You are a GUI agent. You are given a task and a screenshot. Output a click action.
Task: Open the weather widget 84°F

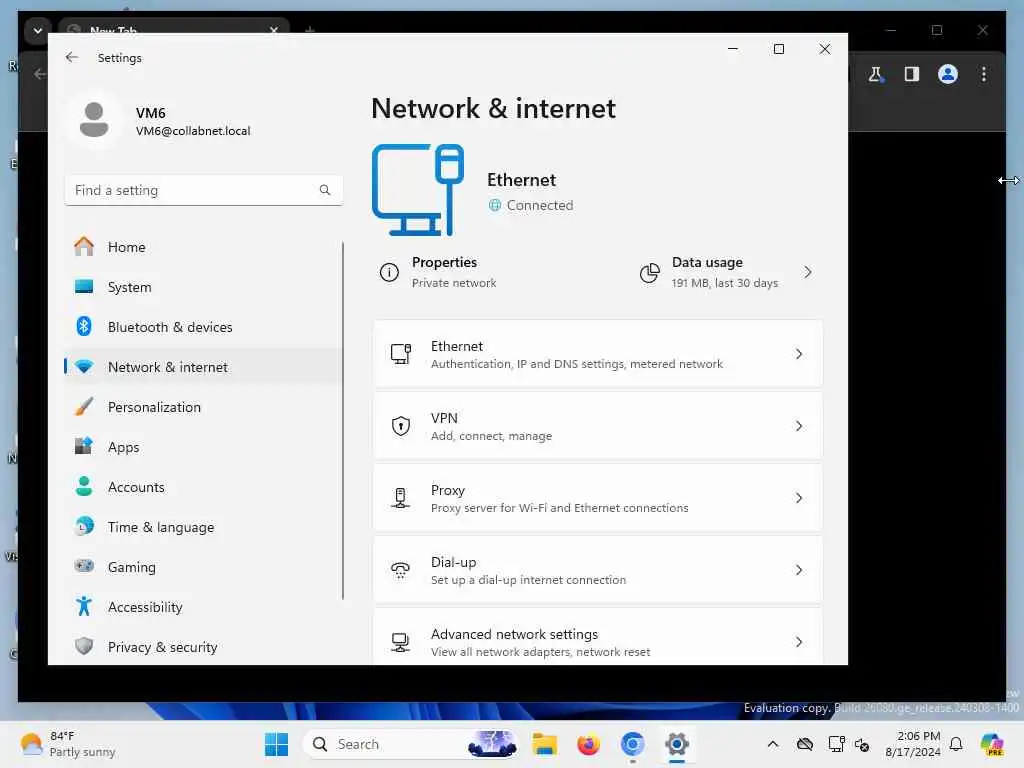[67, 744]
